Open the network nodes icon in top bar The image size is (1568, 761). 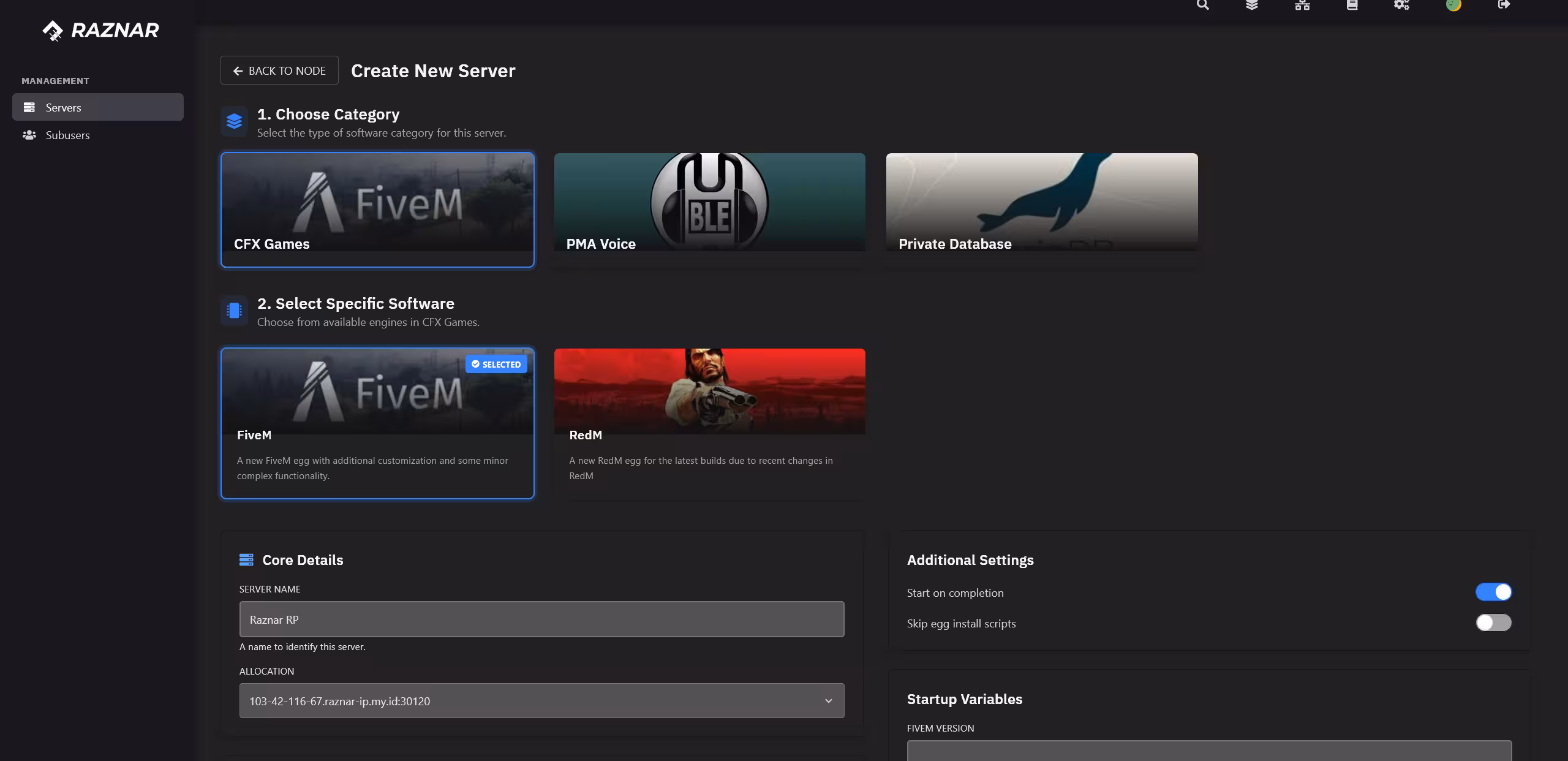pyautogui.click(x=1302, y=5)
